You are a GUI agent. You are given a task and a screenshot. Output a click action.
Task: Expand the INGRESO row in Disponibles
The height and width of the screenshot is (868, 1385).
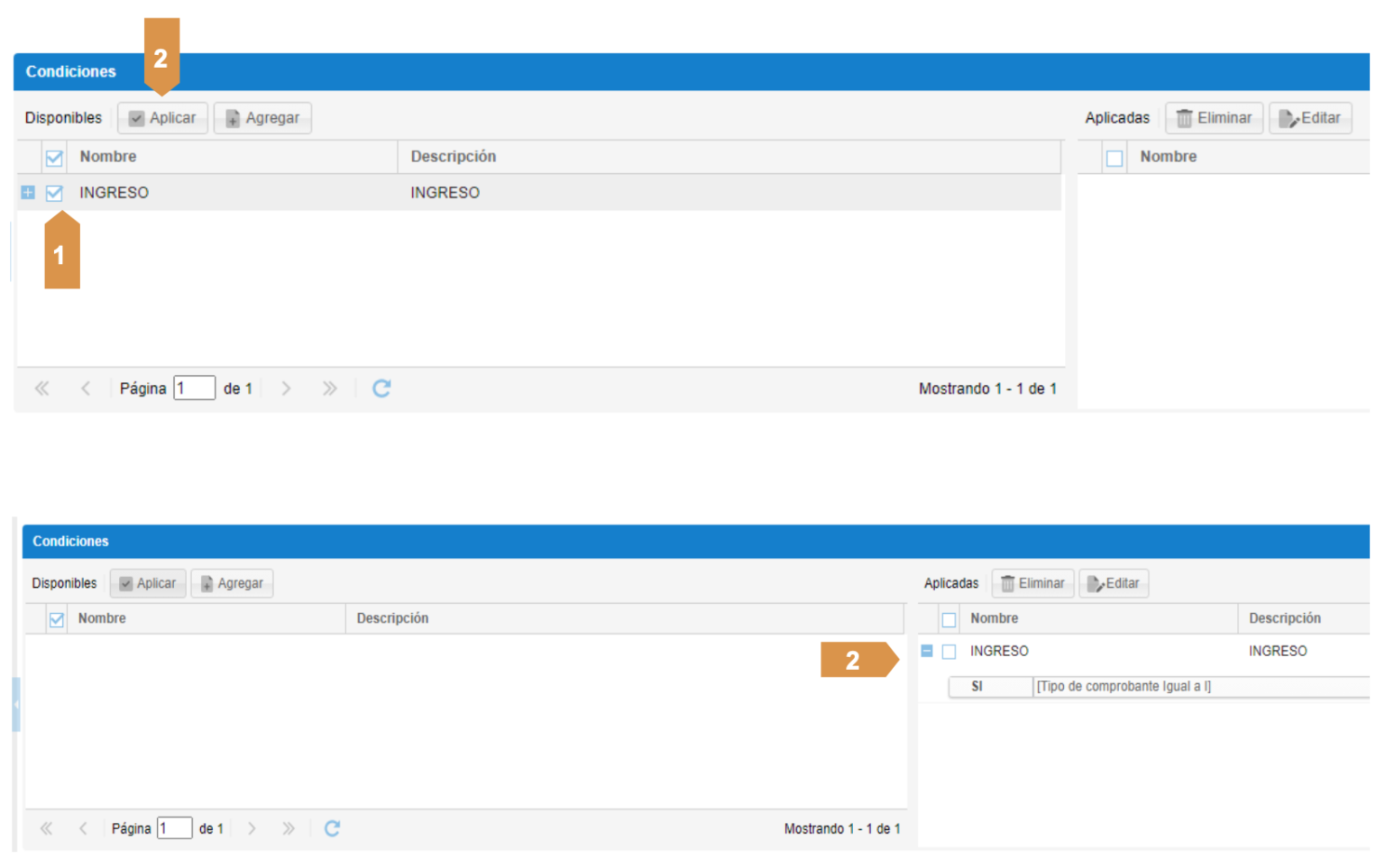click(x=28, y=193)
